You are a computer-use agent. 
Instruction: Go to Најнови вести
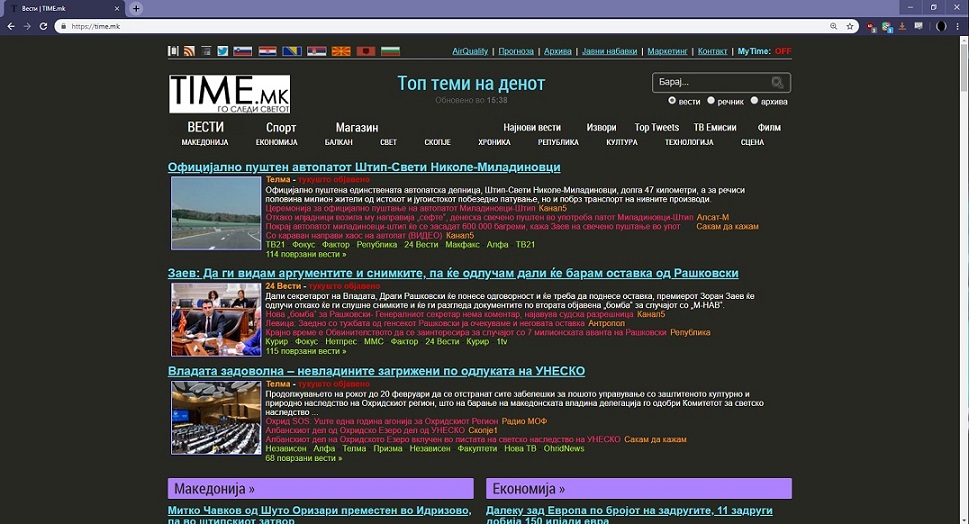(532, 127)
